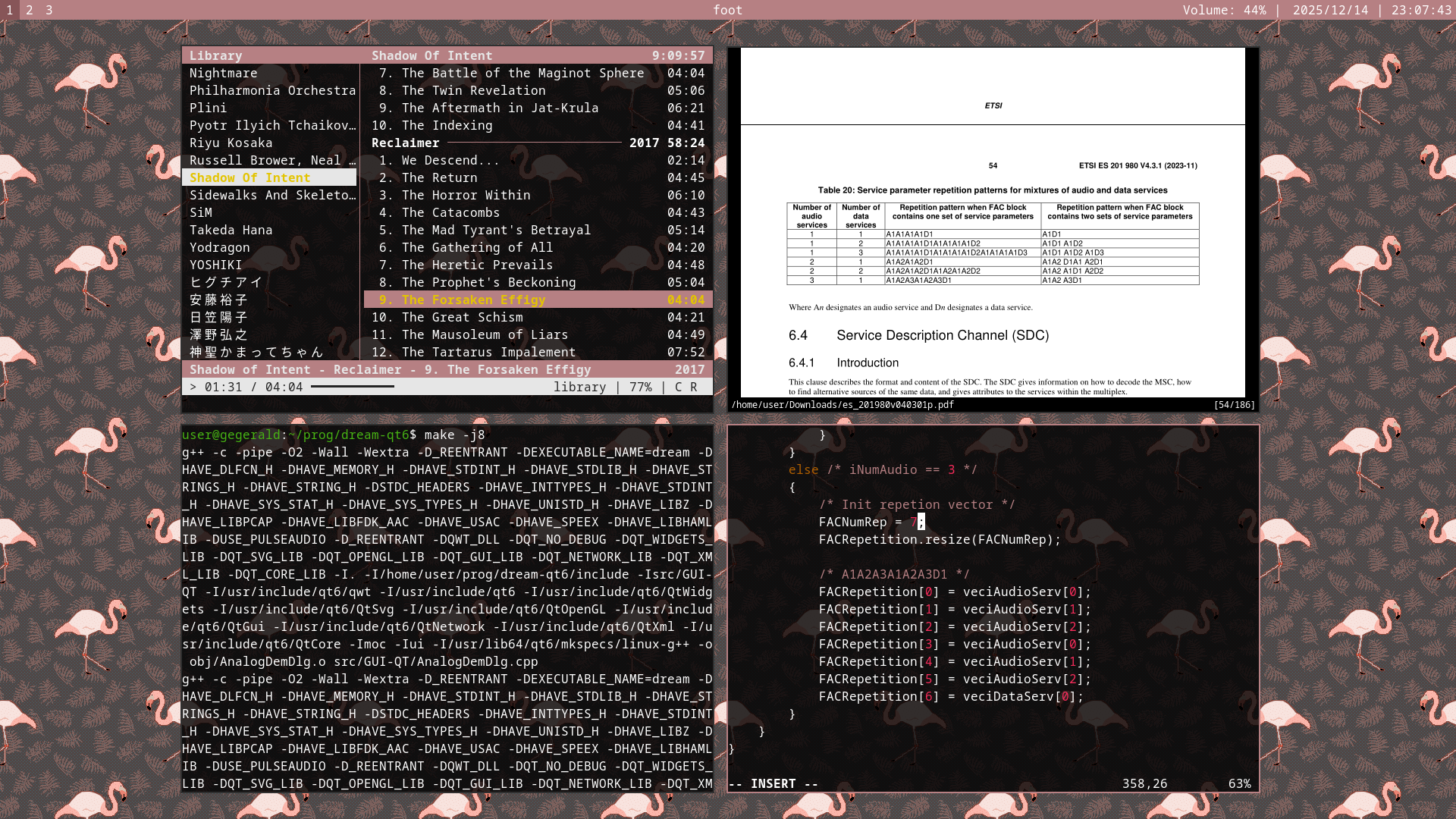Select artist Plini in the Library list
This screenshot has width=1456, height=819.
[208, 108]
